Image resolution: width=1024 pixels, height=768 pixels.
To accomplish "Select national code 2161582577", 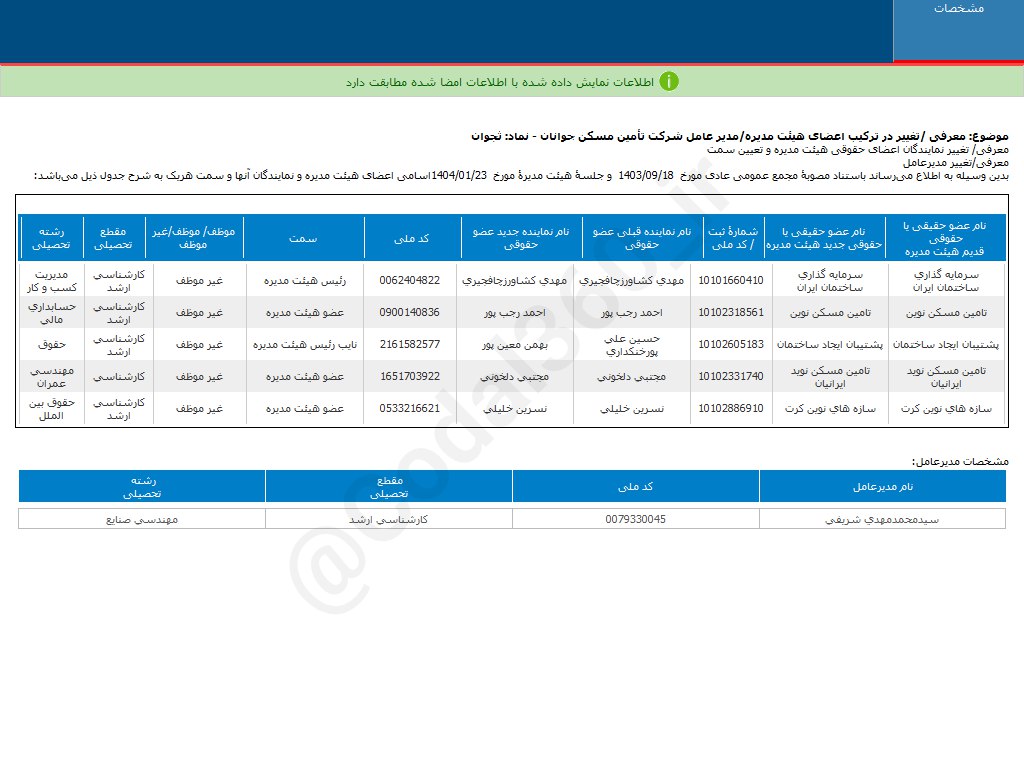I will pyautogui.click(x=409, y=344).
